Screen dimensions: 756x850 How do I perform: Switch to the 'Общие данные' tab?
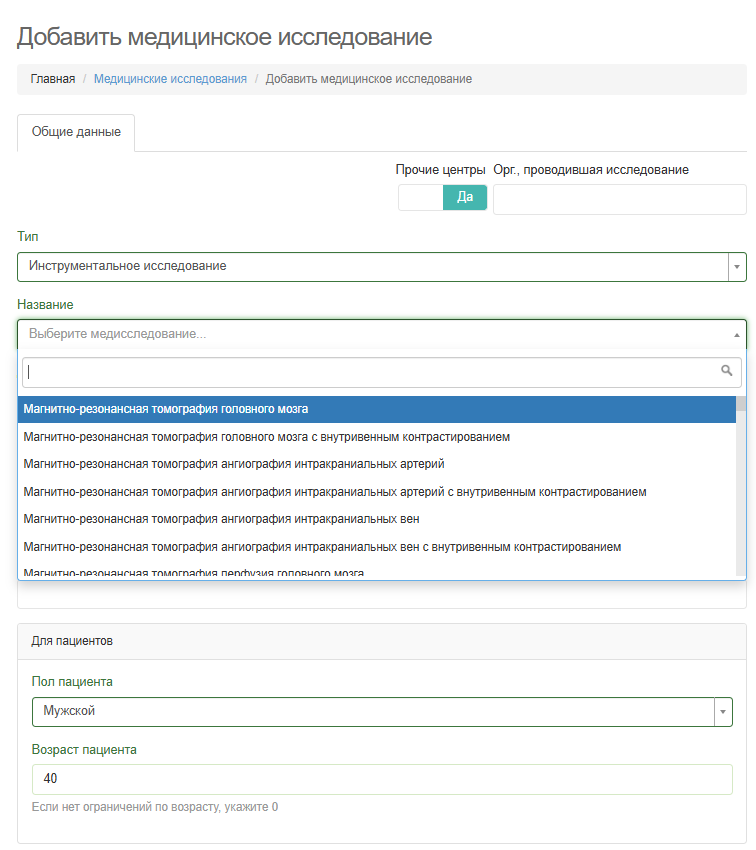click(76, 132)
